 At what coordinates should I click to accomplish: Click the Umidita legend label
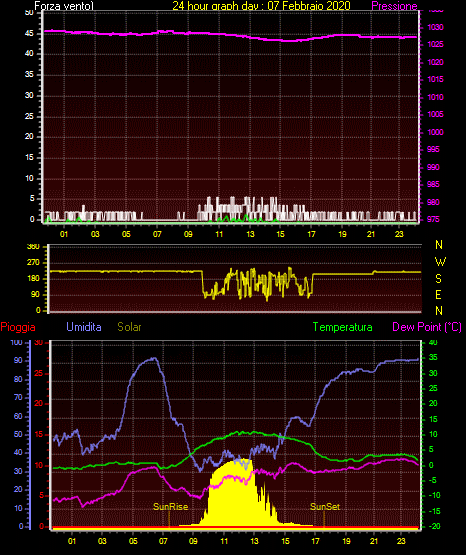click(x=84, y=327)
